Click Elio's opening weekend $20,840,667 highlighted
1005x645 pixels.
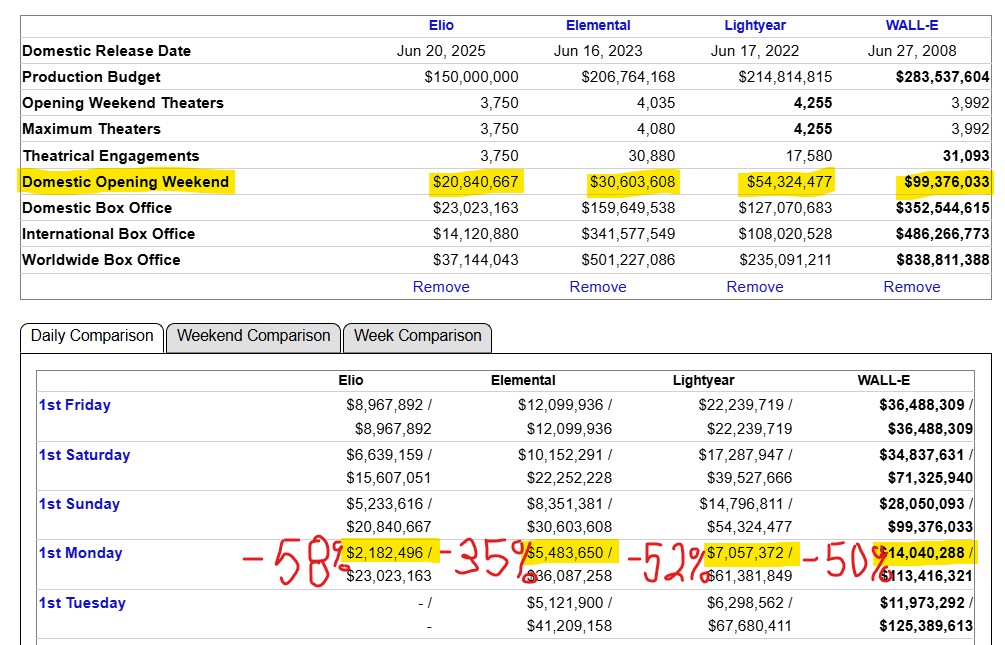(476, 182)
